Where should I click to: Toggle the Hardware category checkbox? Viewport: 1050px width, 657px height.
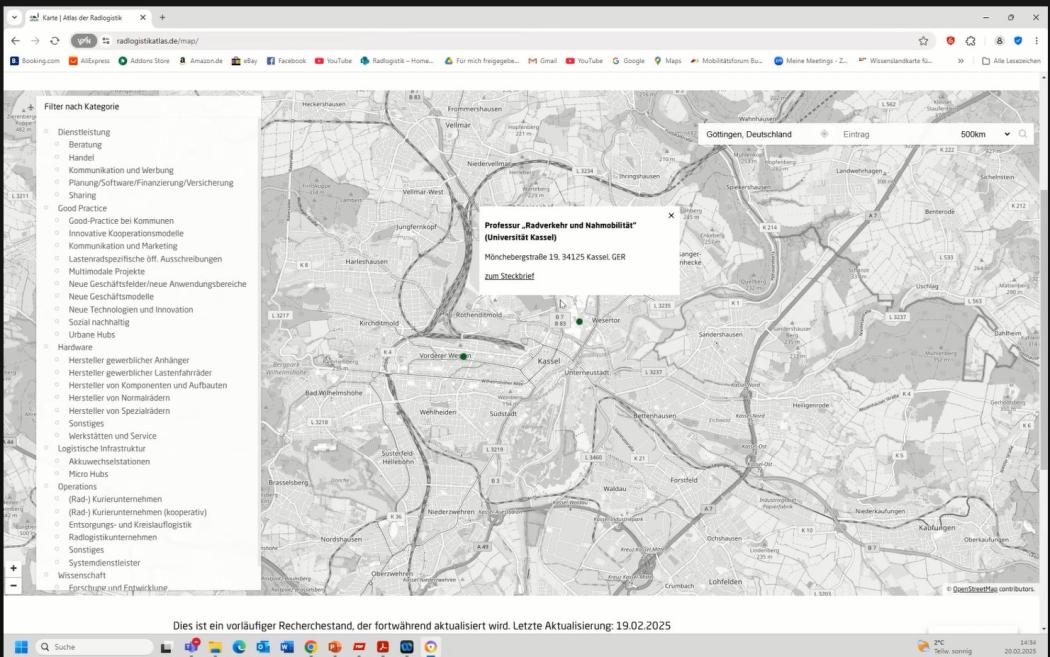[x=46, y=347]
